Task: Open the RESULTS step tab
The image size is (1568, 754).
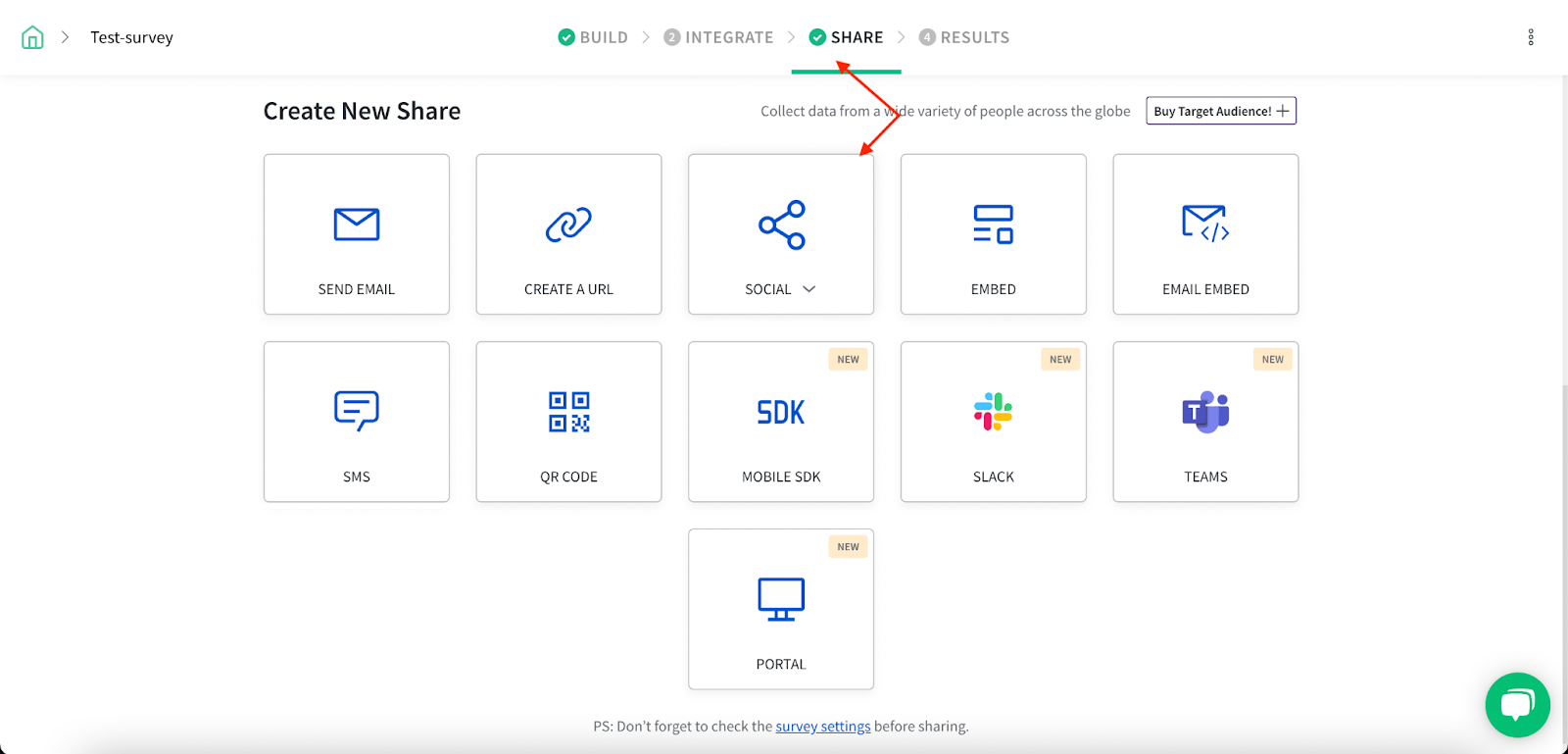Action: pyautogui.click(x=964, y=37)
